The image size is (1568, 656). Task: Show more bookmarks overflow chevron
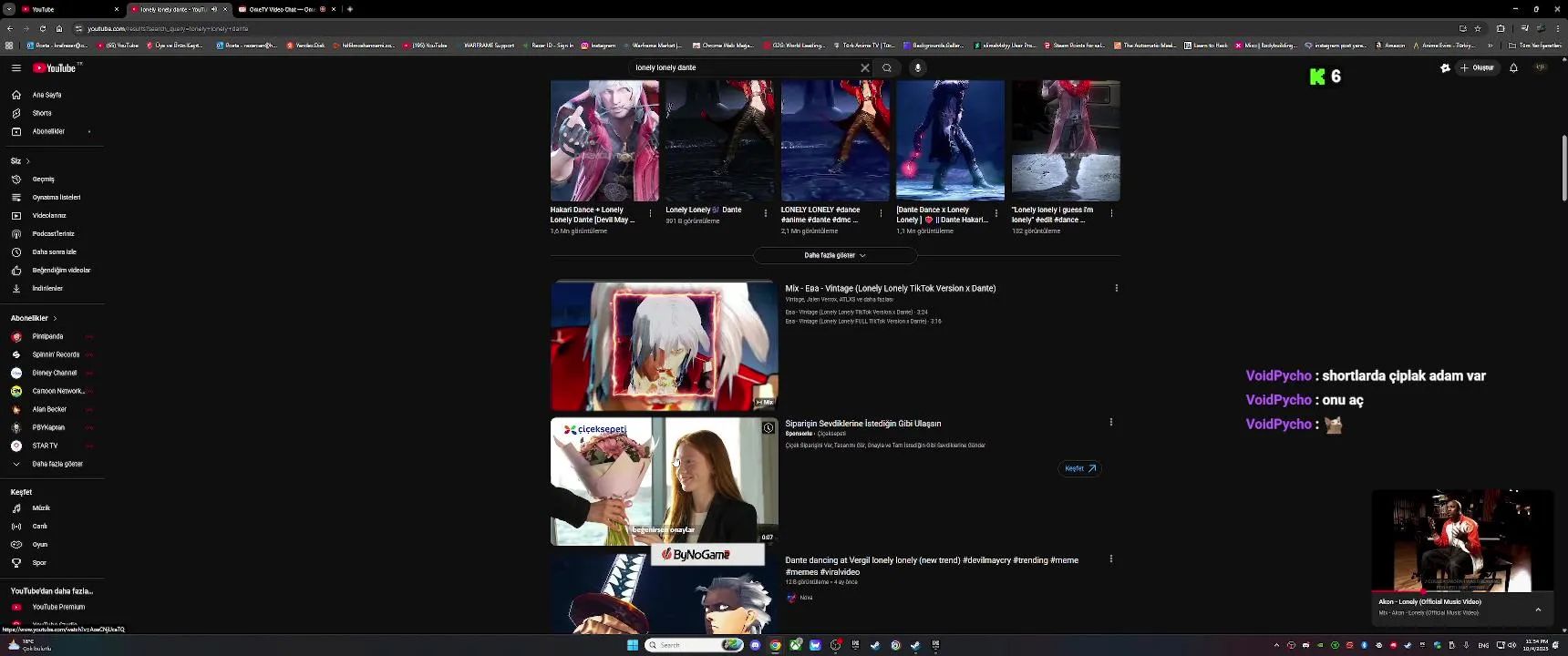[x=1491, y=46]
